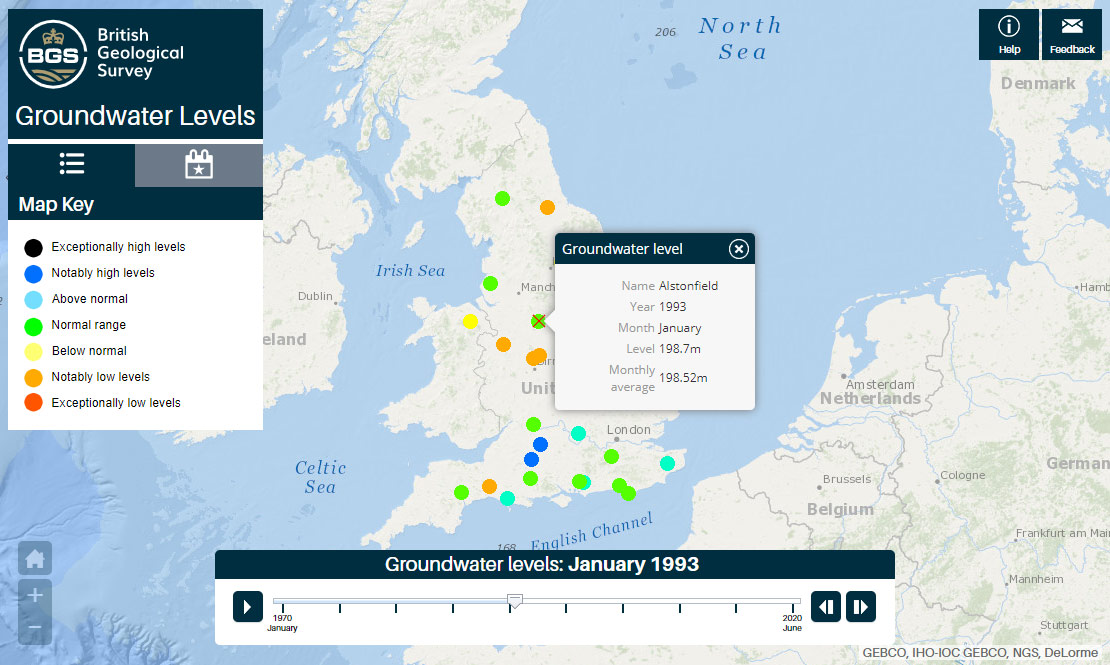Screen dimensions: 1110x665
Task: Click the upper blue notably-high marker
Action: point(540,444)
